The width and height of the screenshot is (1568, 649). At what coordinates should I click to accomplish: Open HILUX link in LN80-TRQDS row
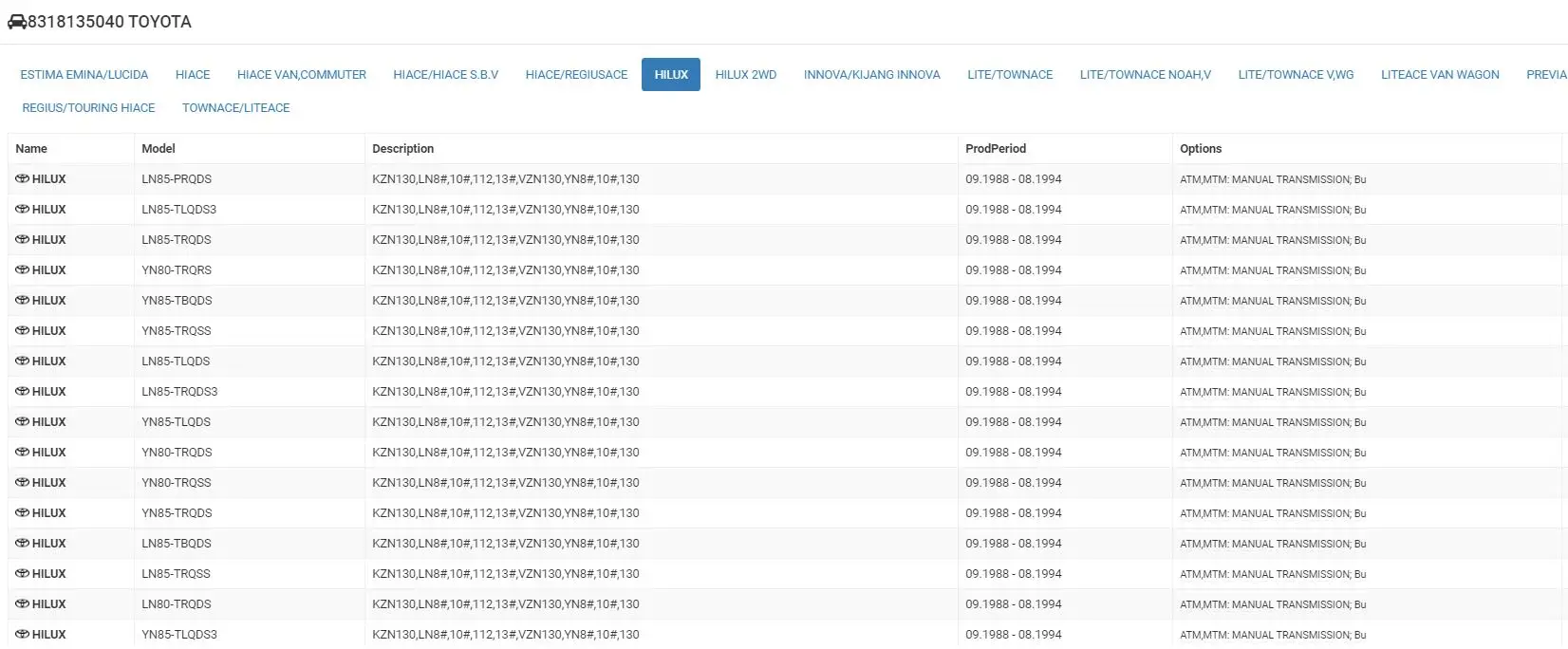coord(49,603)
